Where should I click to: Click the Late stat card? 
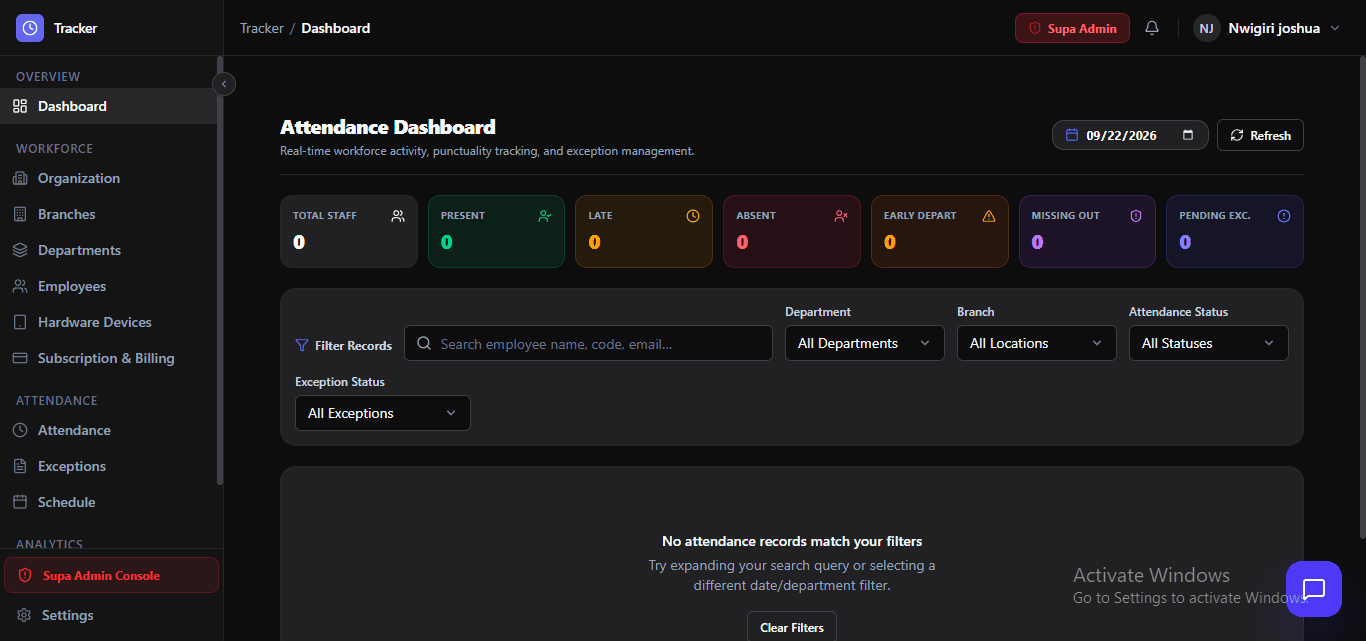pos(644,231)
